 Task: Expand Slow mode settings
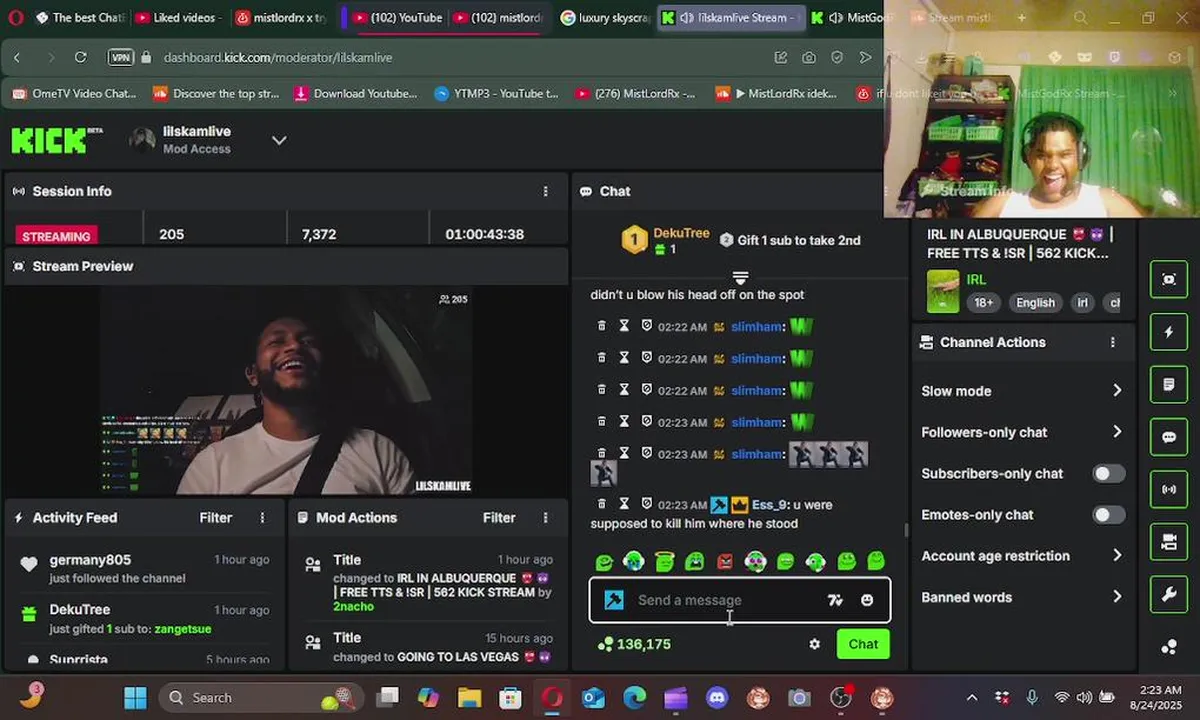click(1022, 391)
